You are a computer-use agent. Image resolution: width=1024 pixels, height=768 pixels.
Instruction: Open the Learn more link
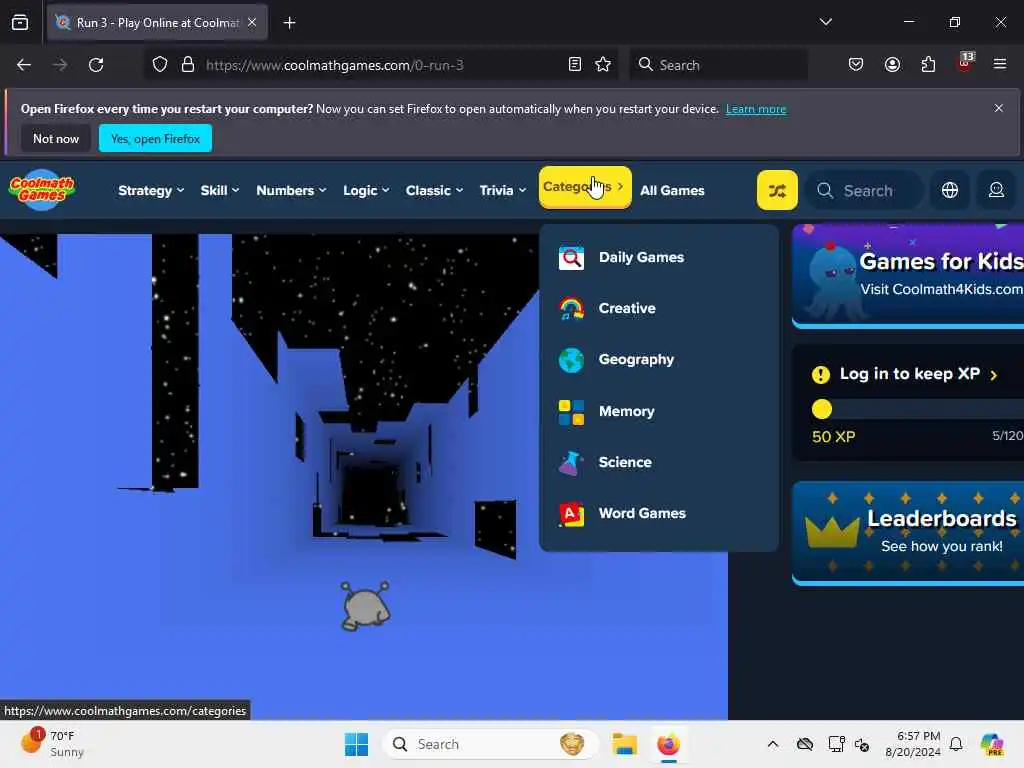pos(756,109)
